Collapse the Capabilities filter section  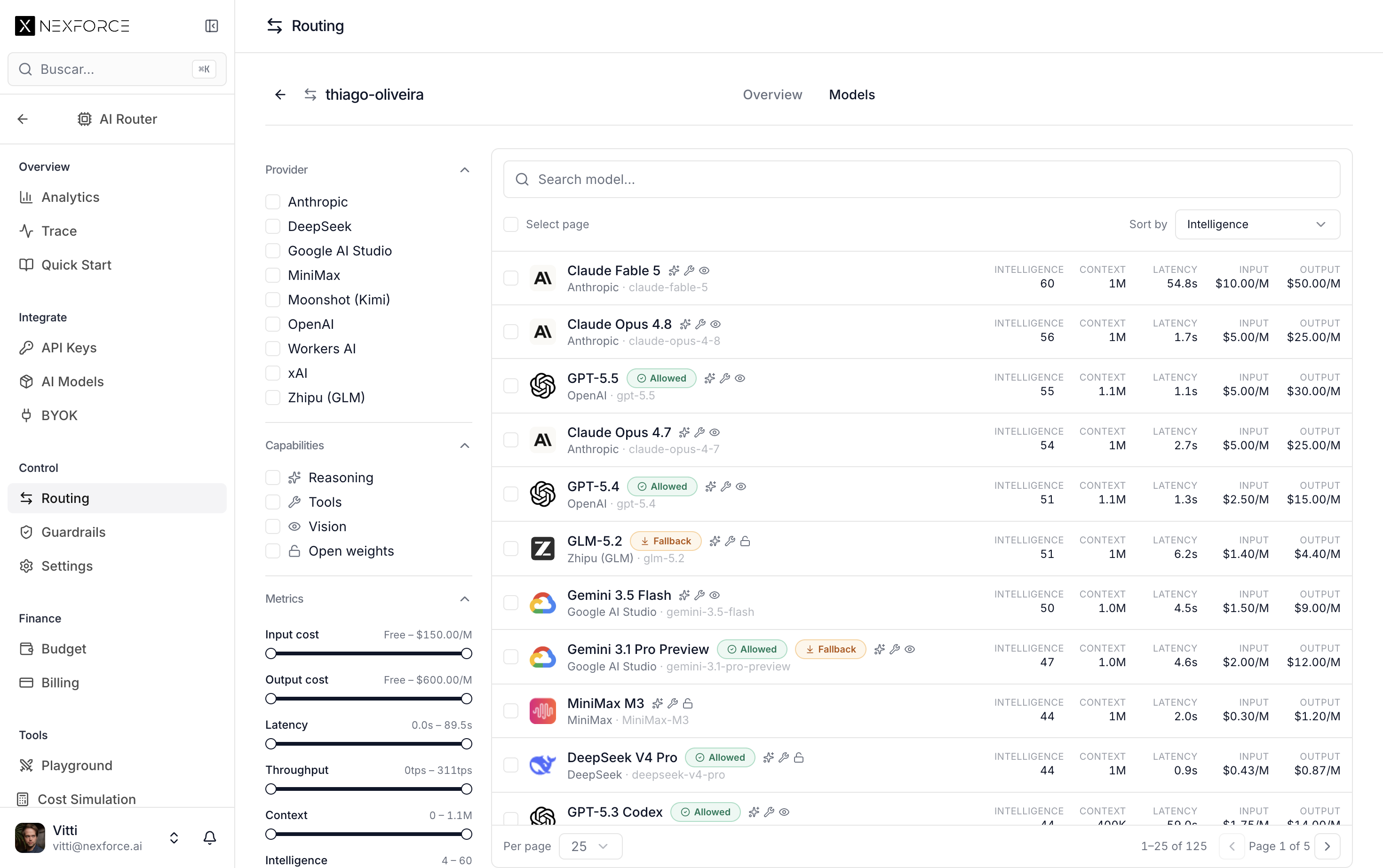point(465,446)
